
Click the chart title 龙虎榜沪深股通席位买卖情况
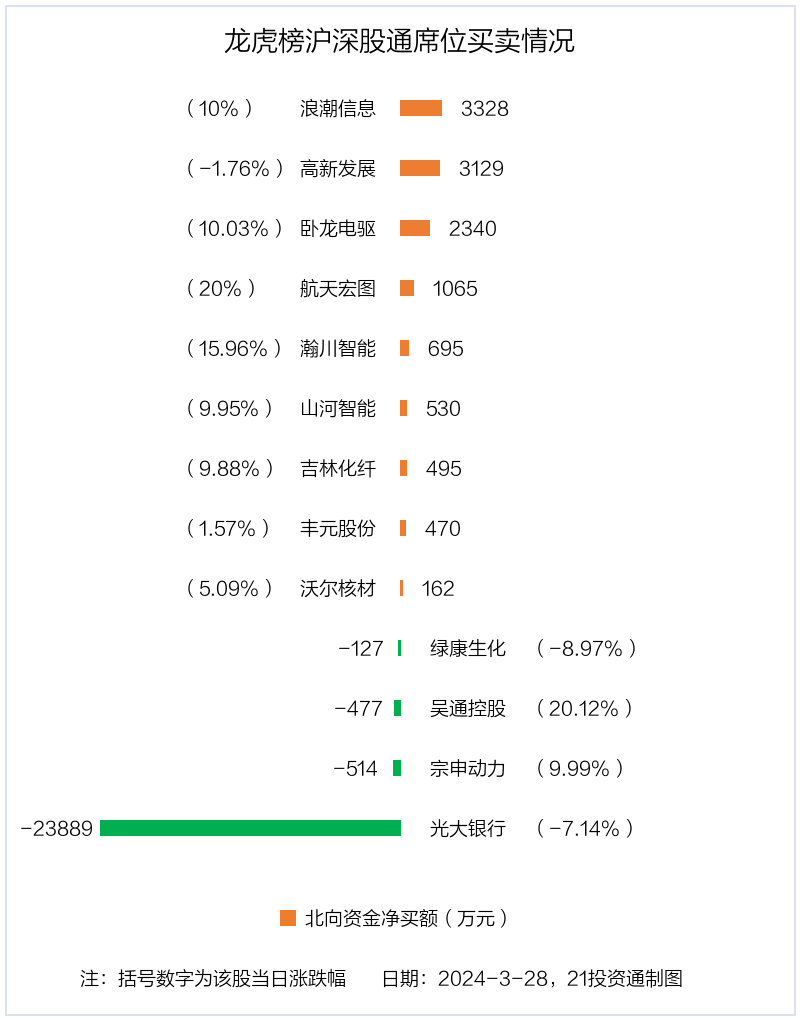tap(399, 41)
